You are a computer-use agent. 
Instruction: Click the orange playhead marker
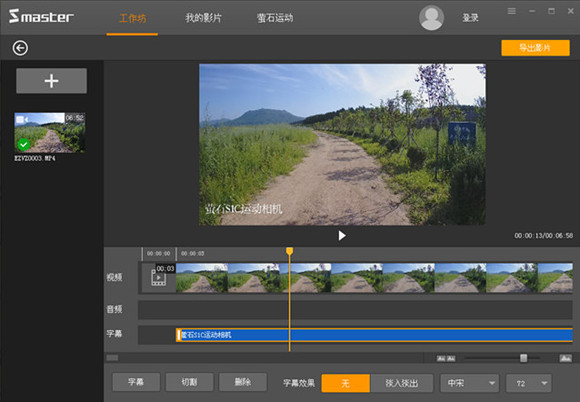pyautogui.click(x=290, y=251)
